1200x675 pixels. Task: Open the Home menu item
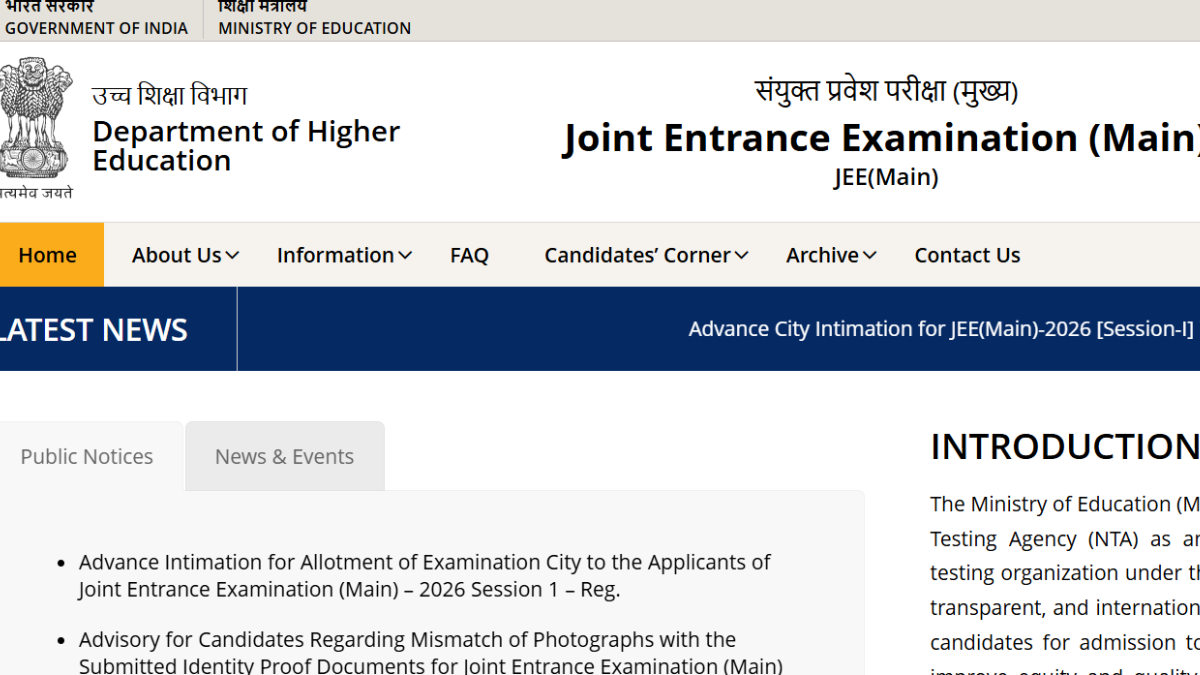click(x=47, y=255)
